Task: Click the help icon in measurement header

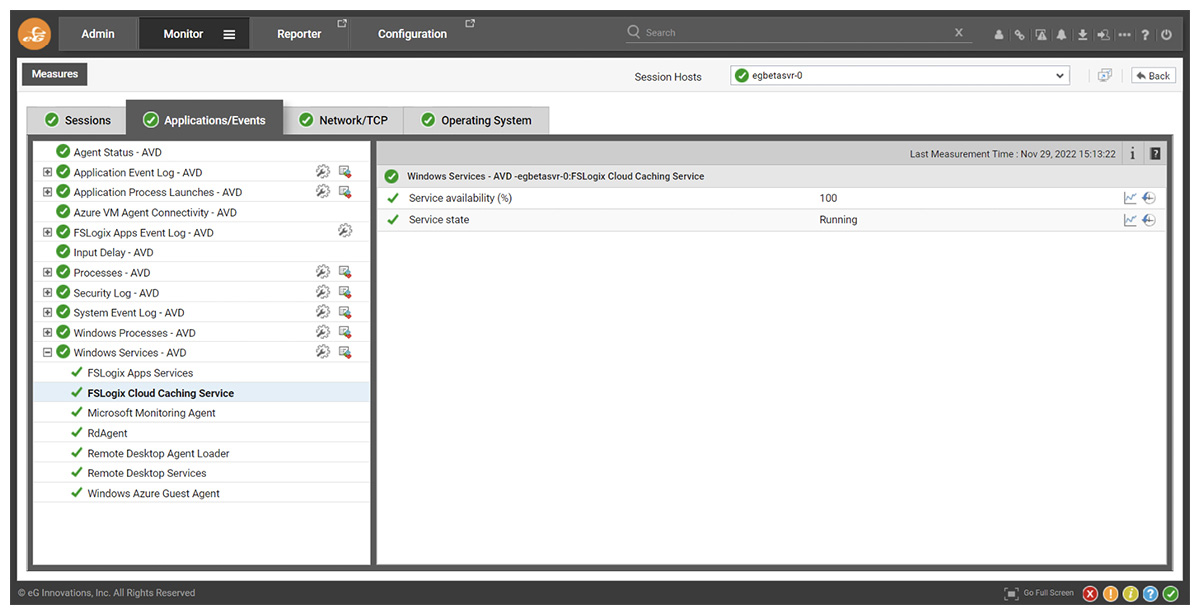Action: coord(1155,154)
